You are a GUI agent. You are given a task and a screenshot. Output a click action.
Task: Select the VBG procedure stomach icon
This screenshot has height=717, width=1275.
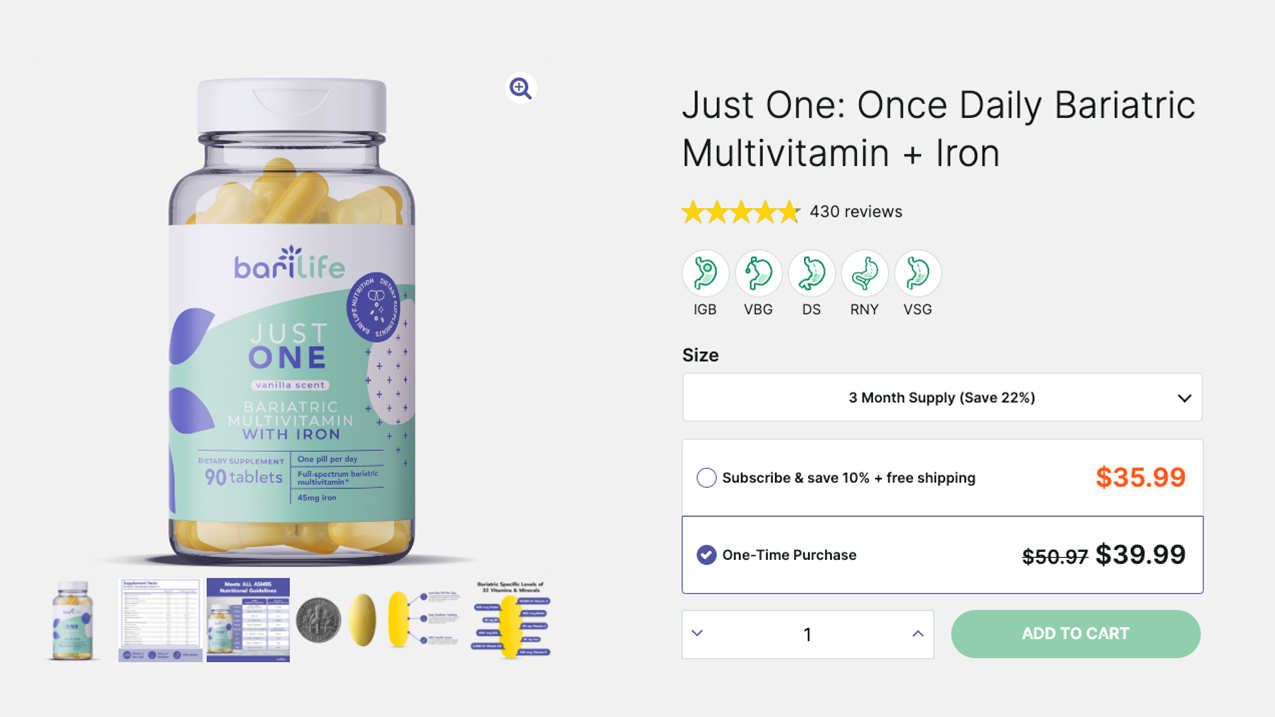pyautogui.click(x=758, y=274)
